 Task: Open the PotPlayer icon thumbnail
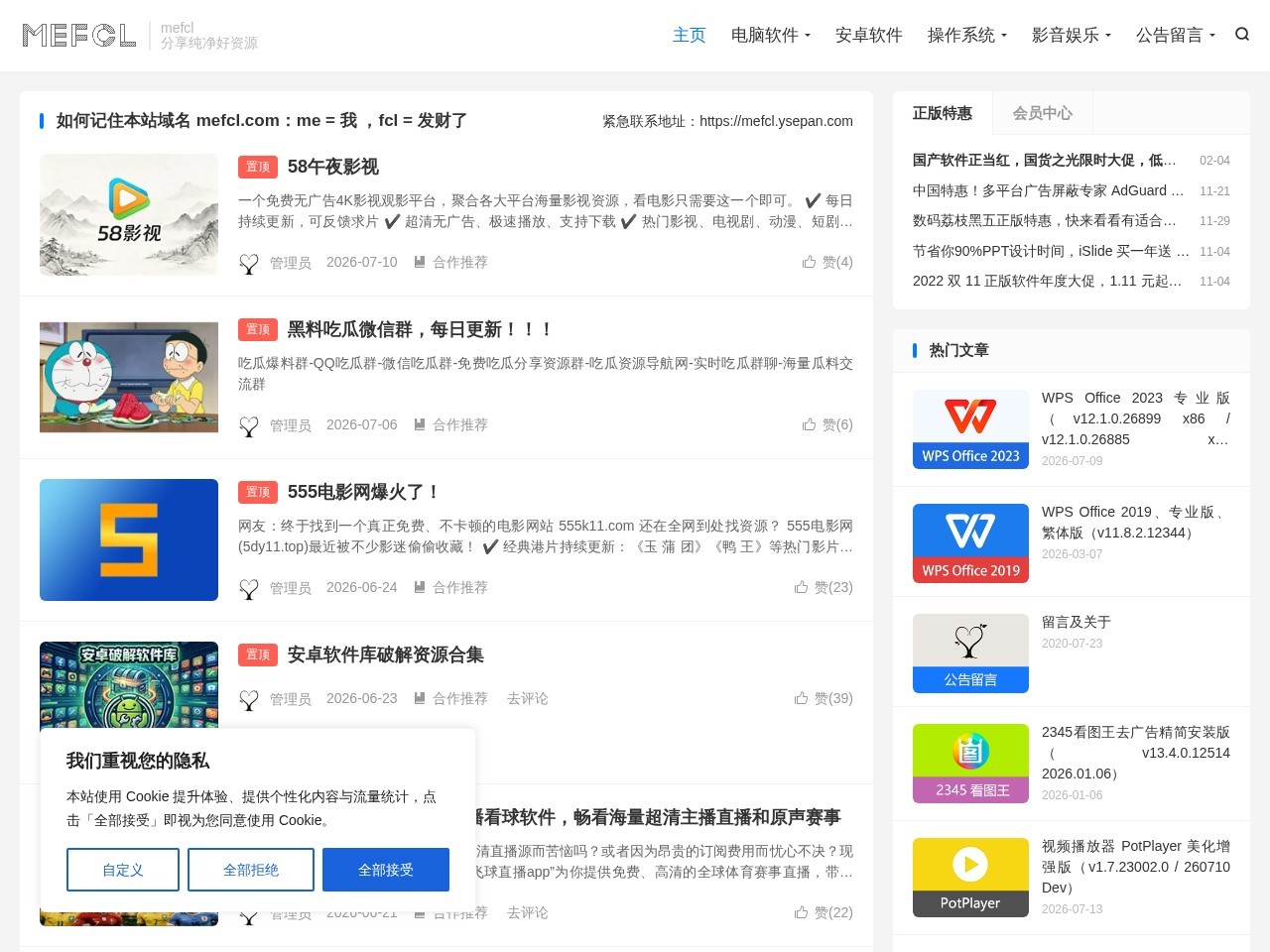(970, 878)
